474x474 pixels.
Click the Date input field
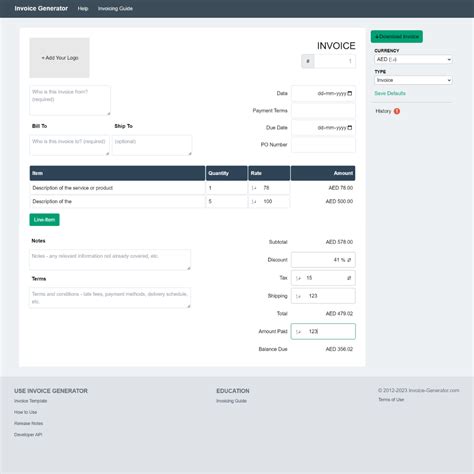(x=323, y=93)
